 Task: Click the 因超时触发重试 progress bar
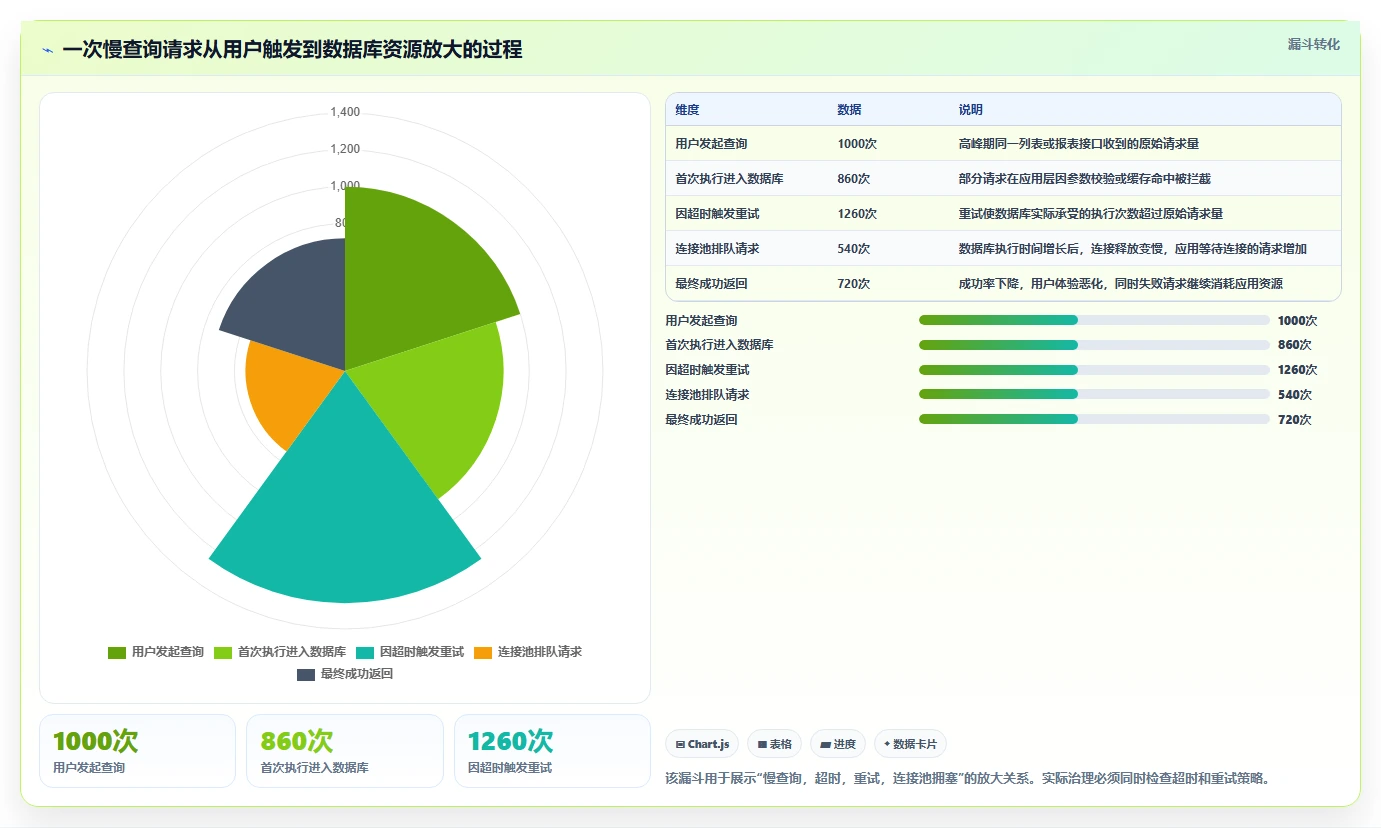tap(1094, 370)
